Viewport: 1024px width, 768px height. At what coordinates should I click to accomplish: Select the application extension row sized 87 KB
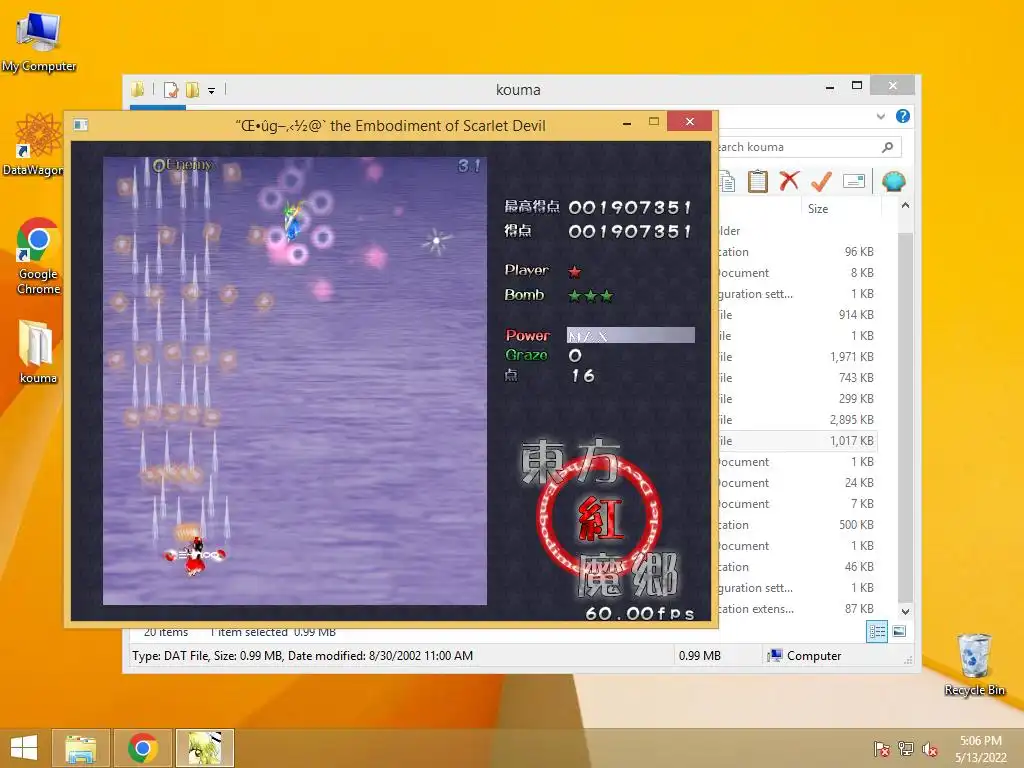coord(797,609)
